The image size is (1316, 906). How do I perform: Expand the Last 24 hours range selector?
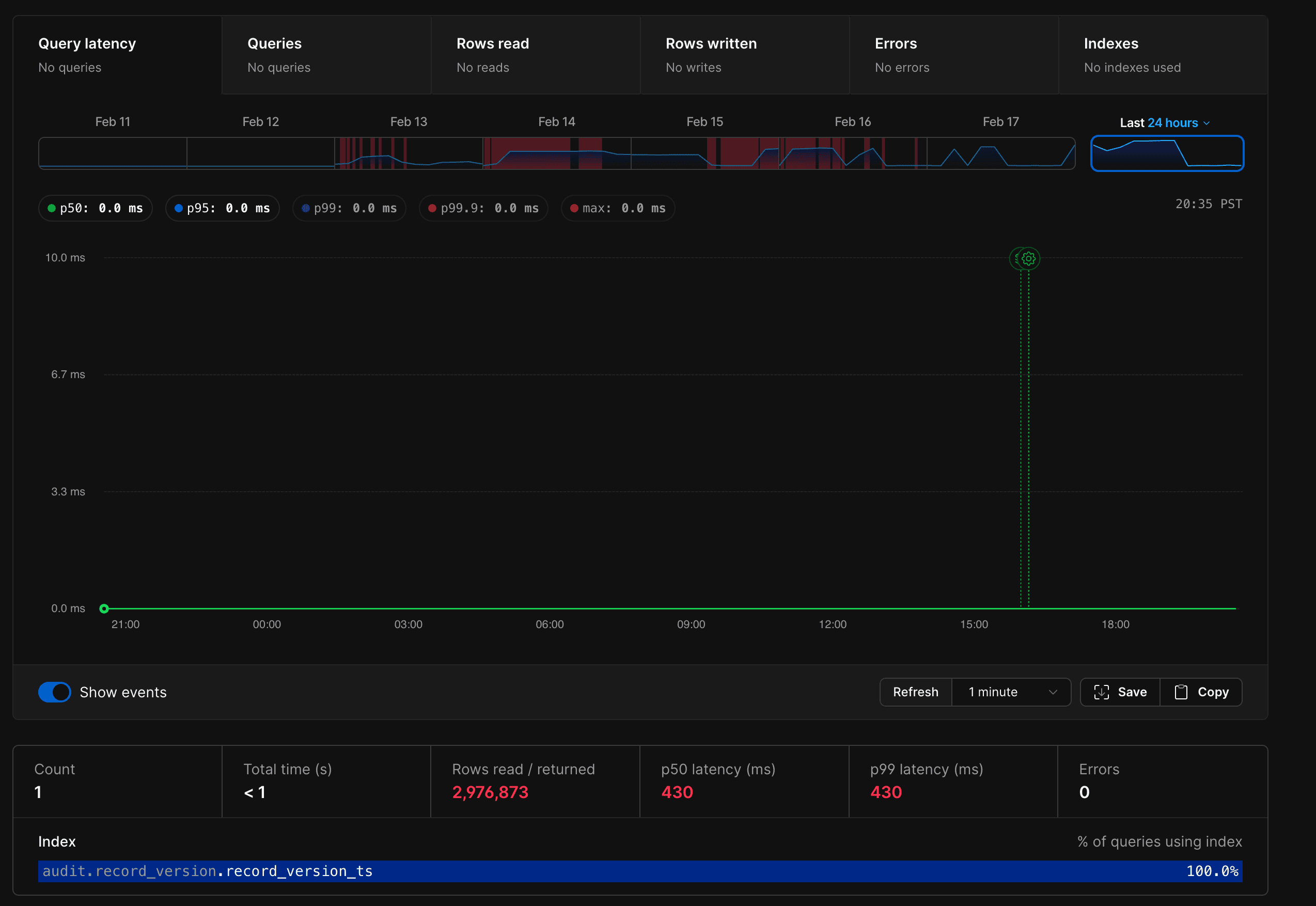(1165, 122)
